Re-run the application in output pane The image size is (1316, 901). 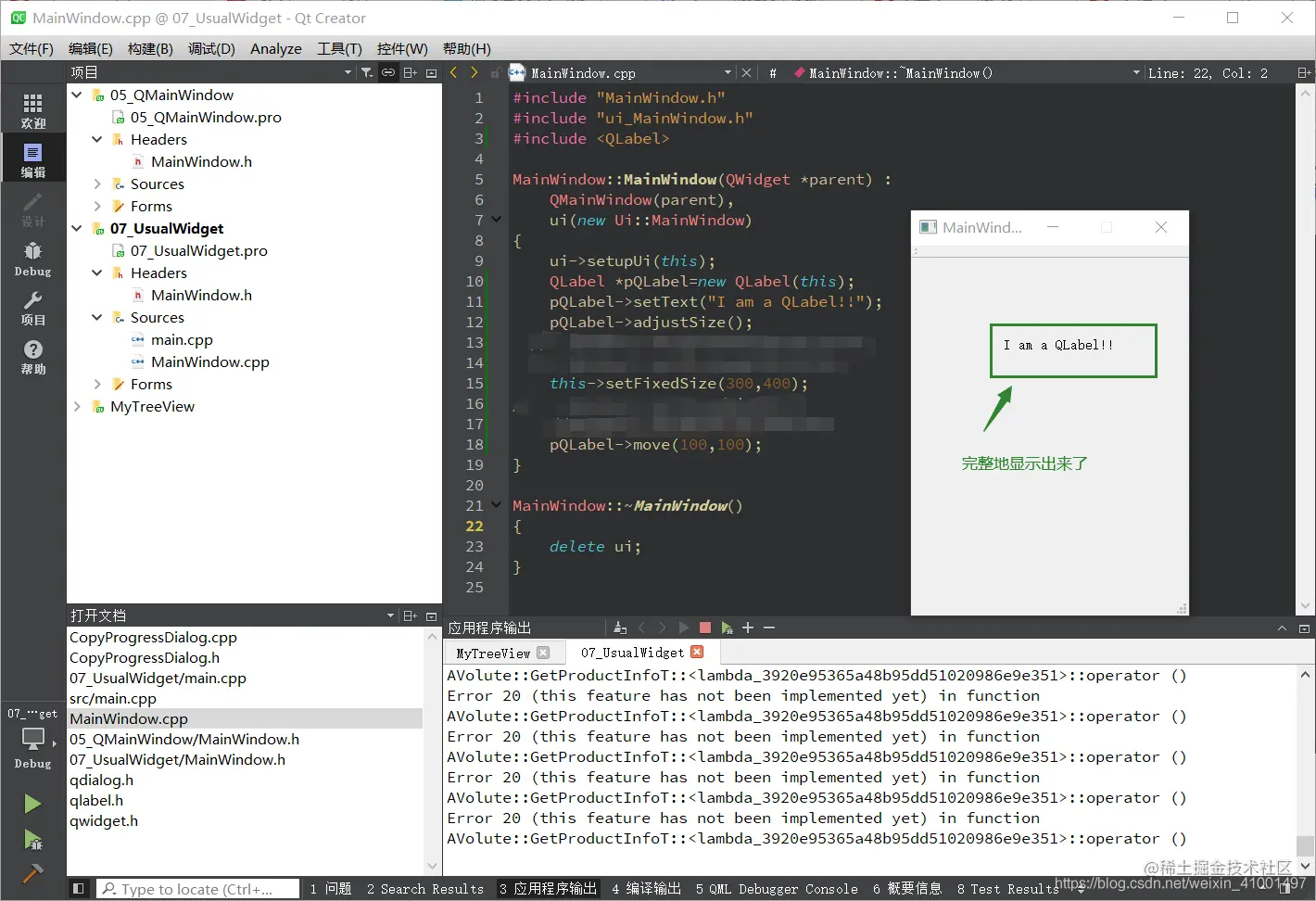pyautogui.click(x=683, y=628)
